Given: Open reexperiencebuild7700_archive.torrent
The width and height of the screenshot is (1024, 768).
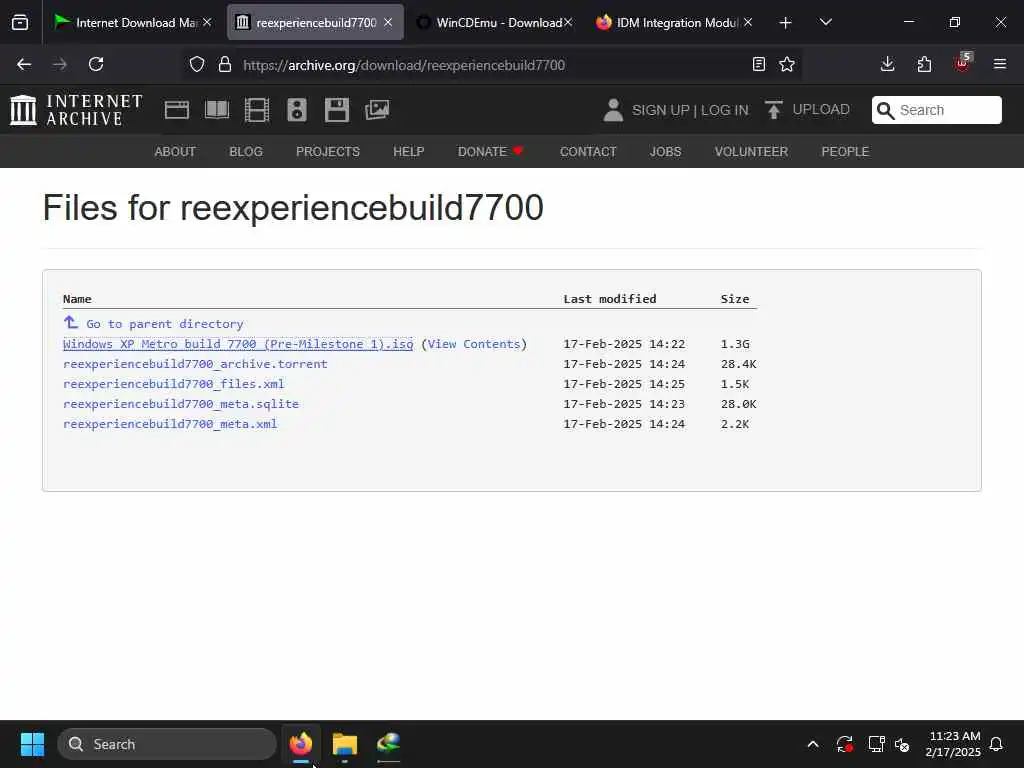Looking at the screenshot, I should [195, 364].
